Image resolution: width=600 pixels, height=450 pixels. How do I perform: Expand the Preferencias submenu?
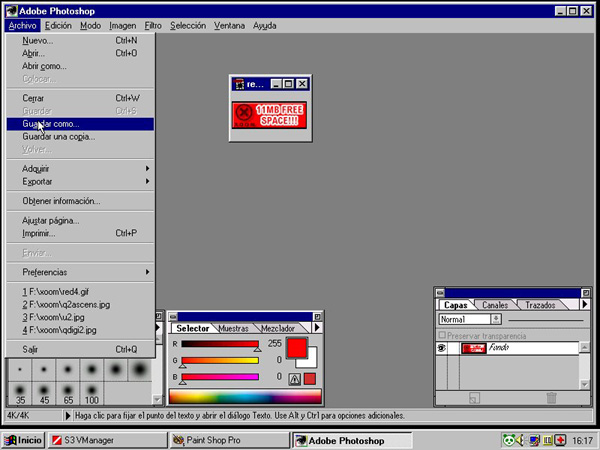pyautogui.click(x=80, y=272)
